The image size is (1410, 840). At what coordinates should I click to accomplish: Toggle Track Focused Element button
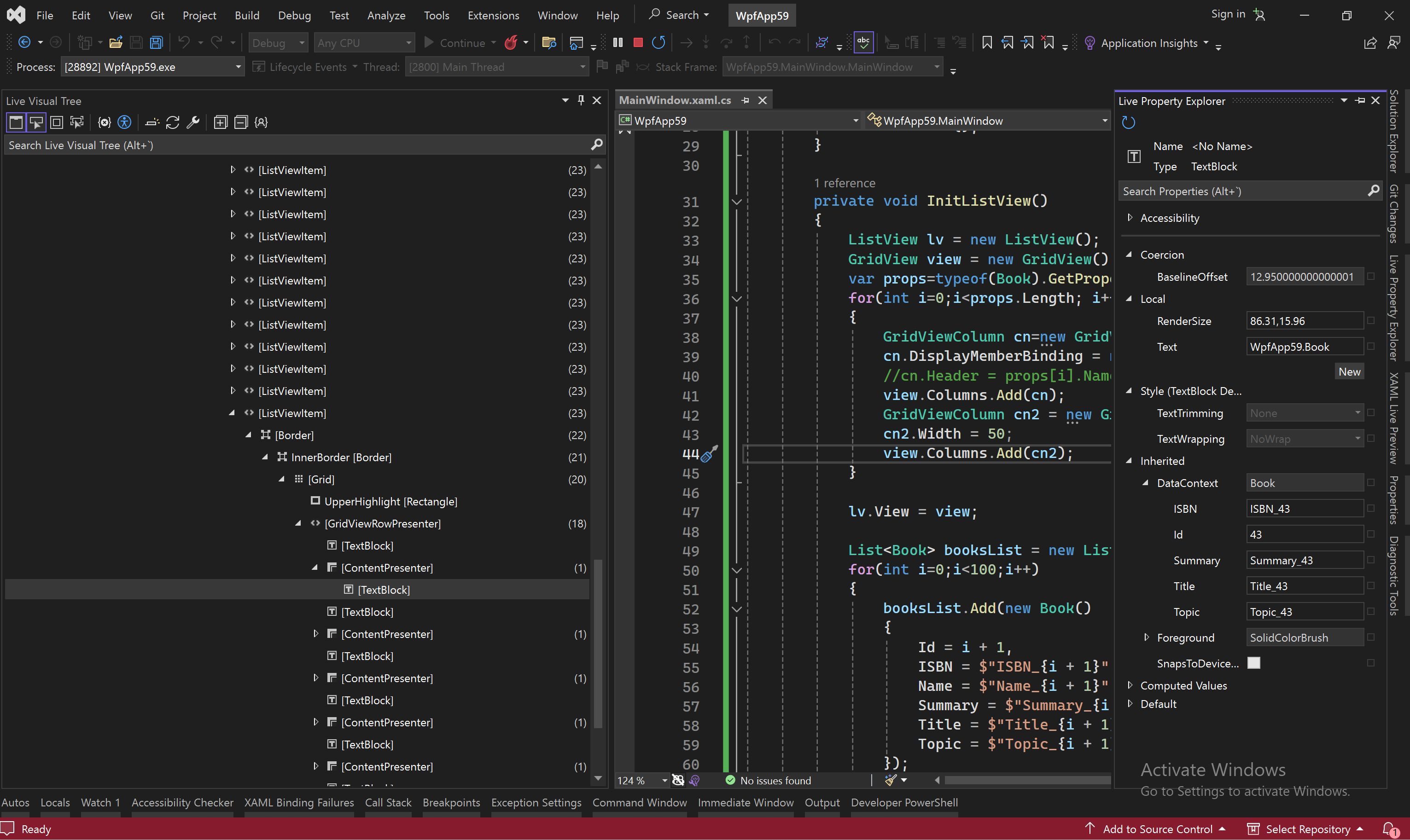pyautogui.click(x=77, y=122)
